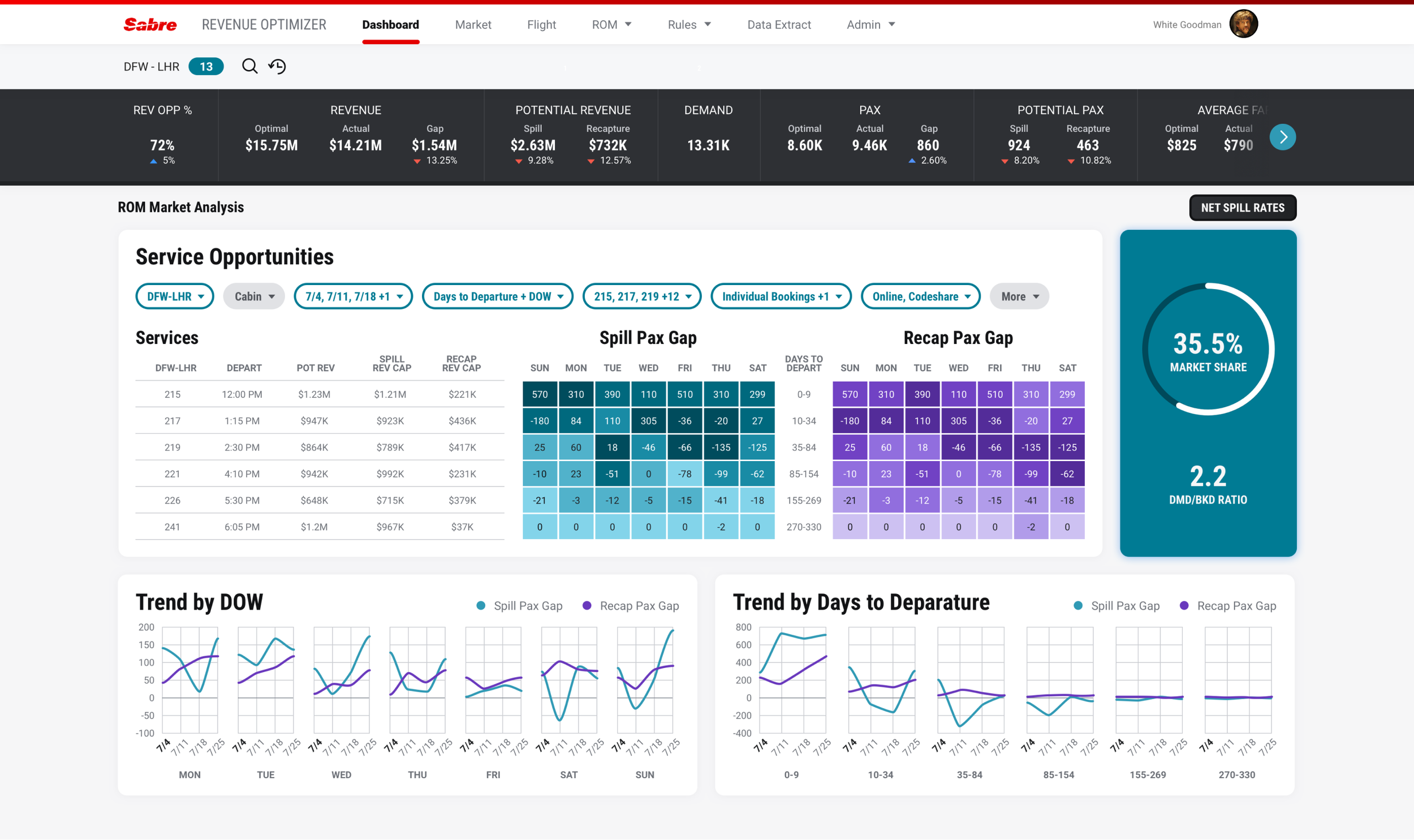Image resolution: width=1414 pixels, height=840 pixels.
Task: Expand the Admin menu
Action: [870, 24]
